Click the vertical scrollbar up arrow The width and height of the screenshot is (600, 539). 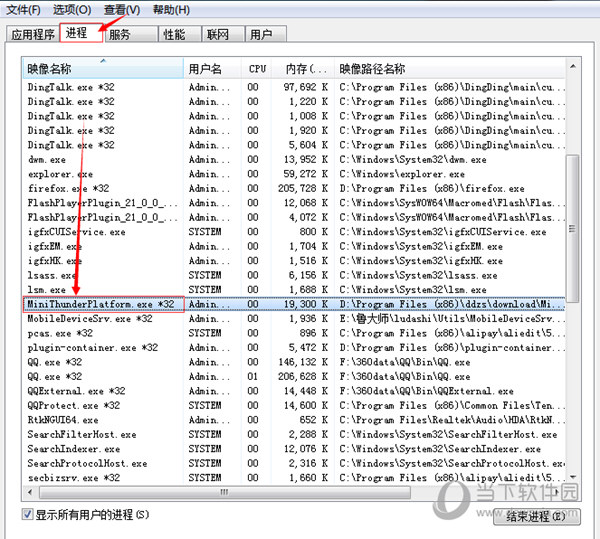[573, 67]
